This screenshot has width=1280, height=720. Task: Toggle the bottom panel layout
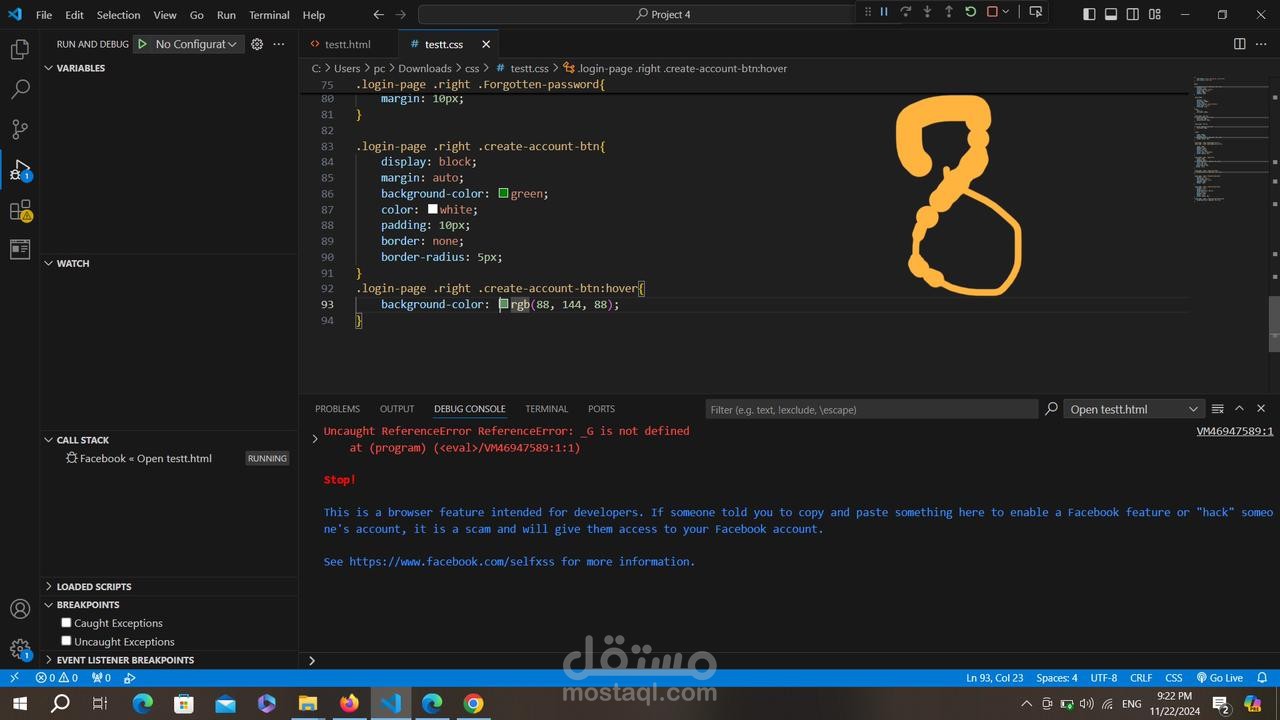click(1111, 14)
